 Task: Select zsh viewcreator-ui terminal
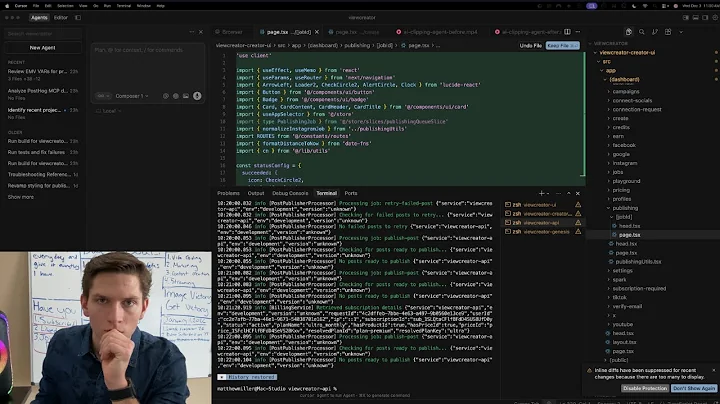[543, 205]
